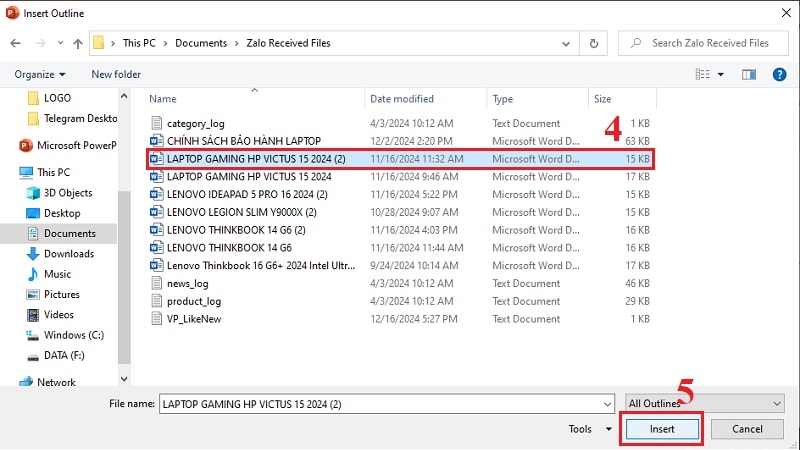The height and width of the screenshot is (450, 800).
Task: Open Telegram Desktop folder in sidebar
Action: (80, 118)
